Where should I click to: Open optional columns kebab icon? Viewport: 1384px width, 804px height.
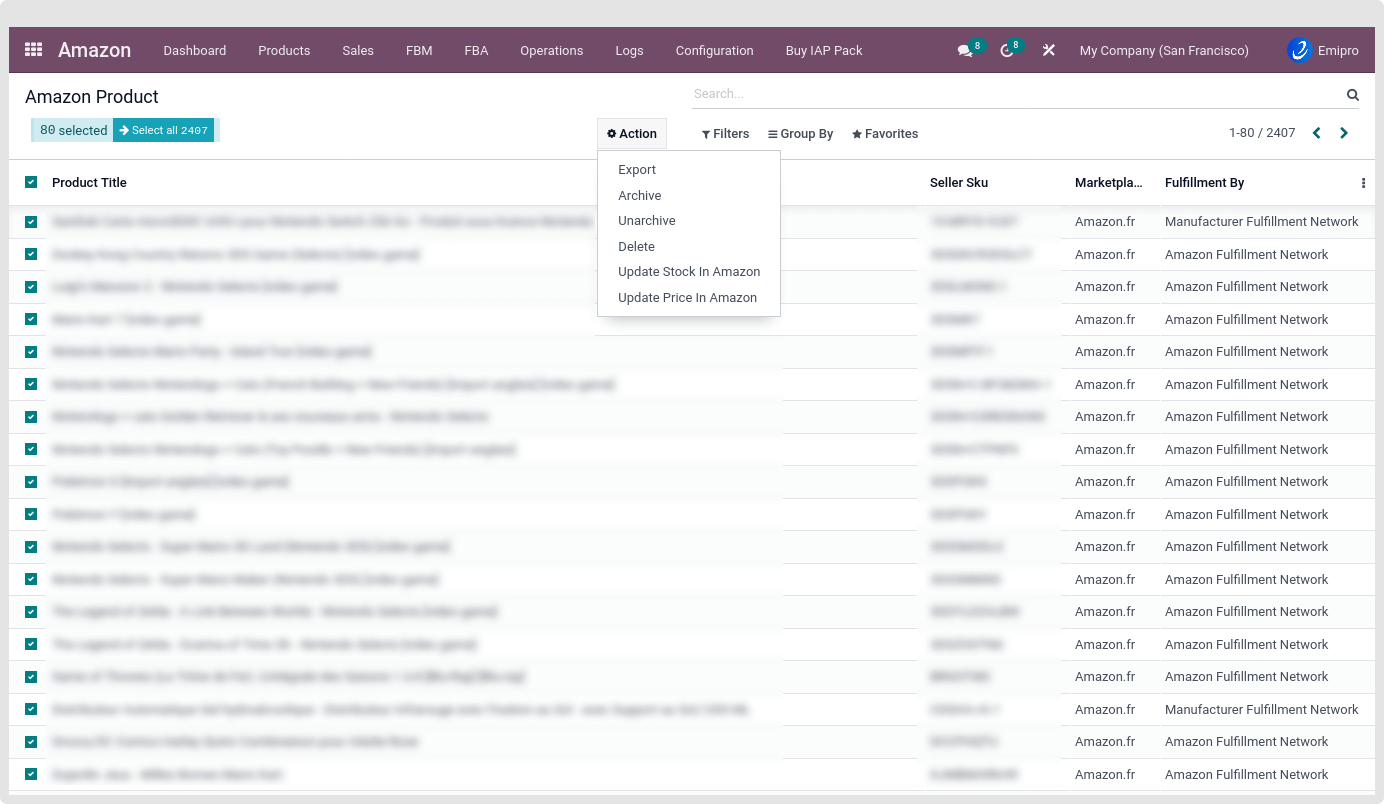pos(1362,183)
